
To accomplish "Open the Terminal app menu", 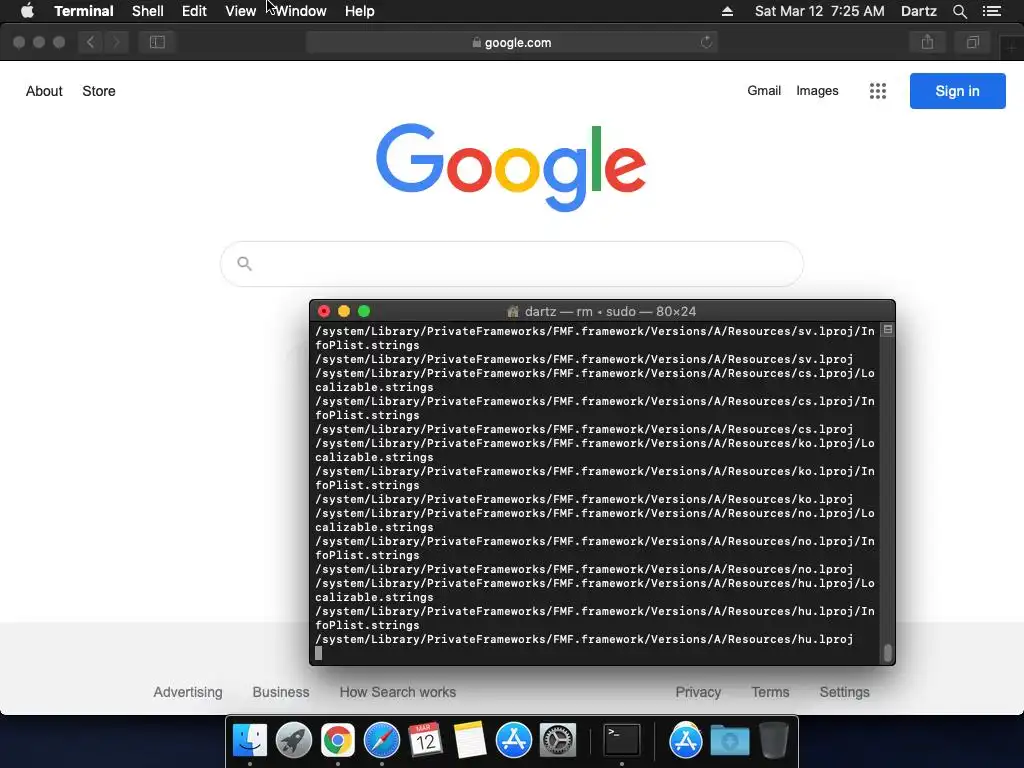I will [x=84, y=11].
